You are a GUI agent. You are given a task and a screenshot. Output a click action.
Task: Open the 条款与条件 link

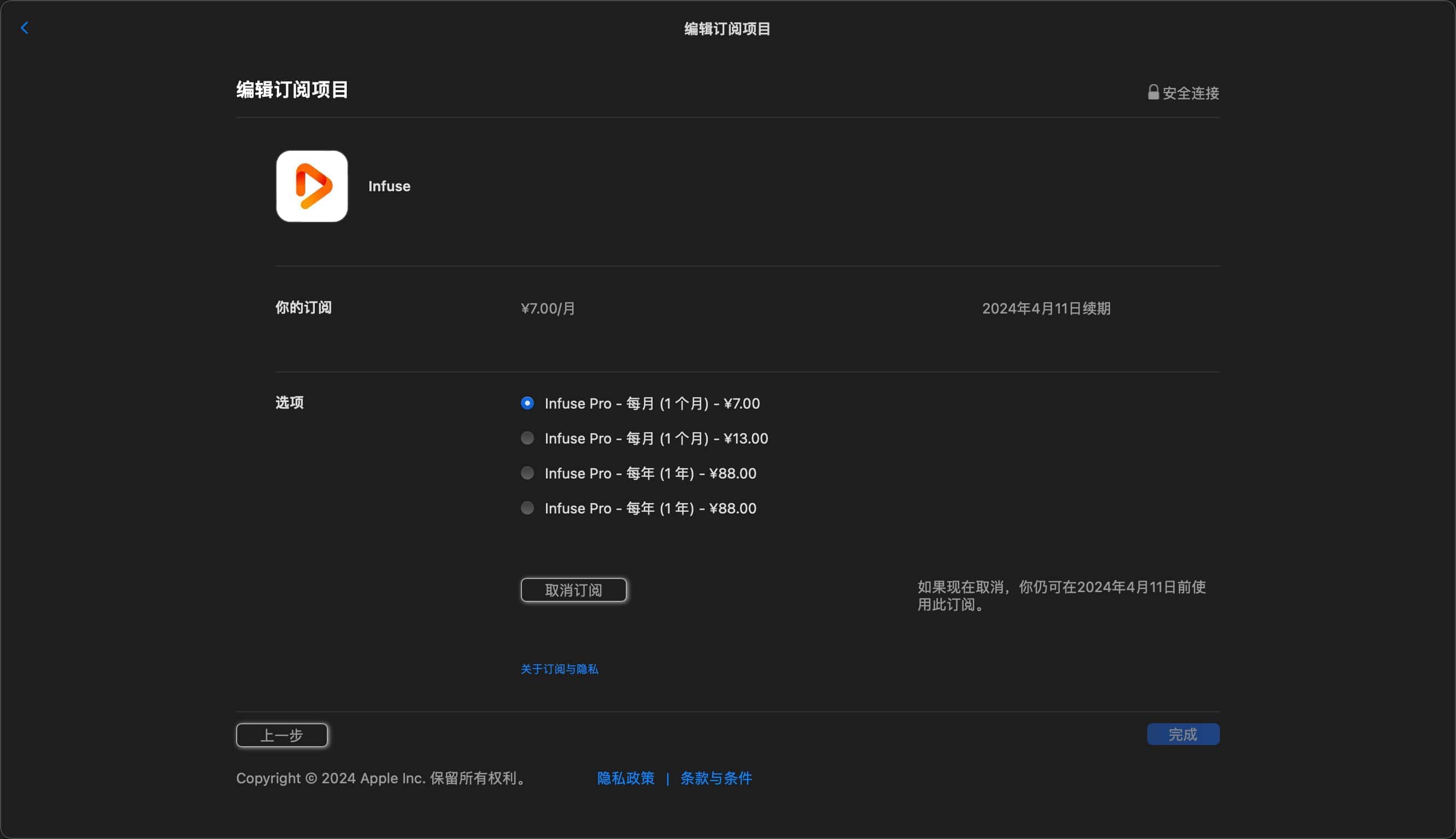(x=716, y=778)
